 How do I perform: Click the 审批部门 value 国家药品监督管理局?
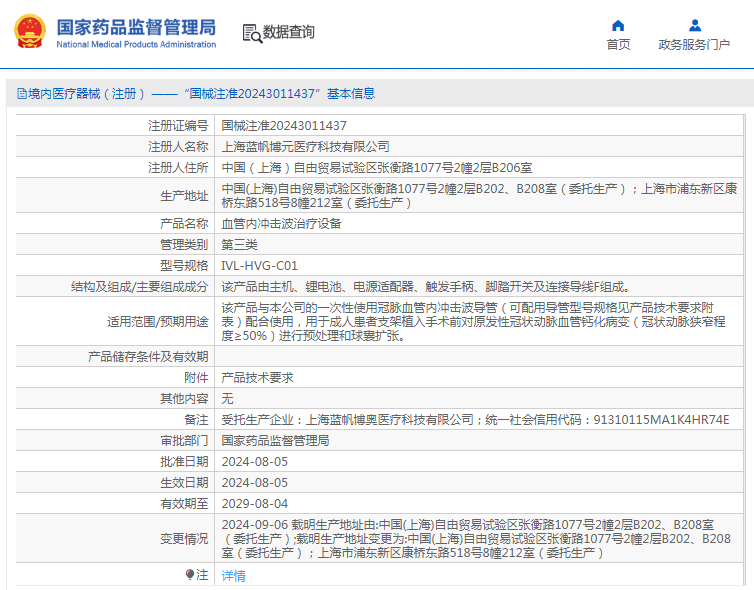coord(274,440)
